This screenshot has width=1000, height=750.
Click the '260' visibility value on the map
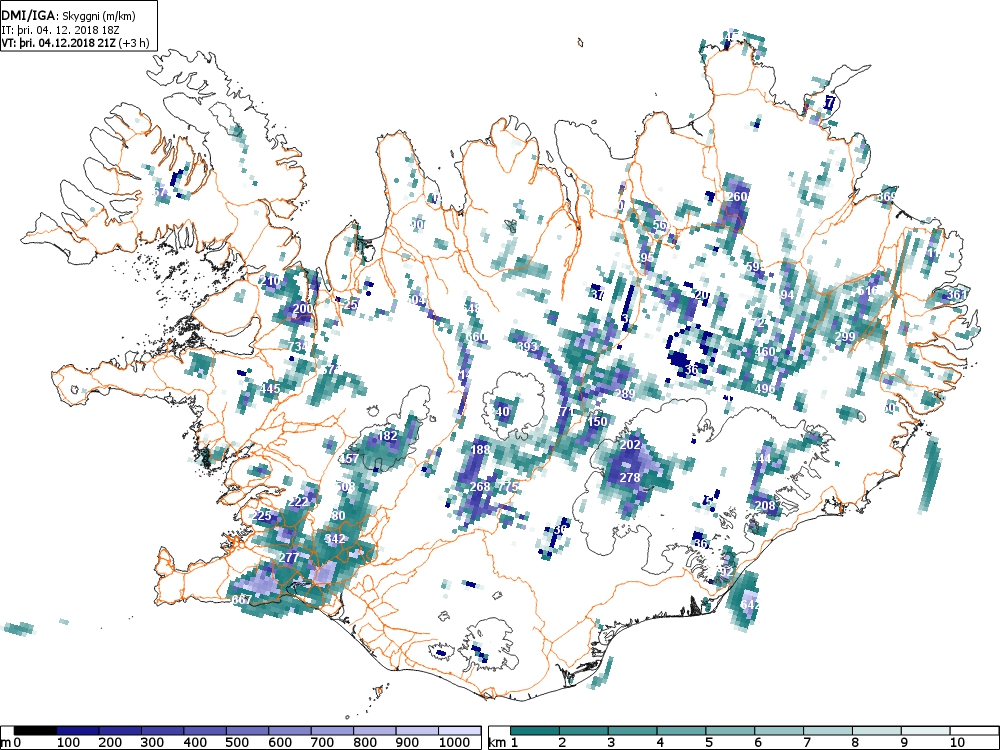point(737,196)
